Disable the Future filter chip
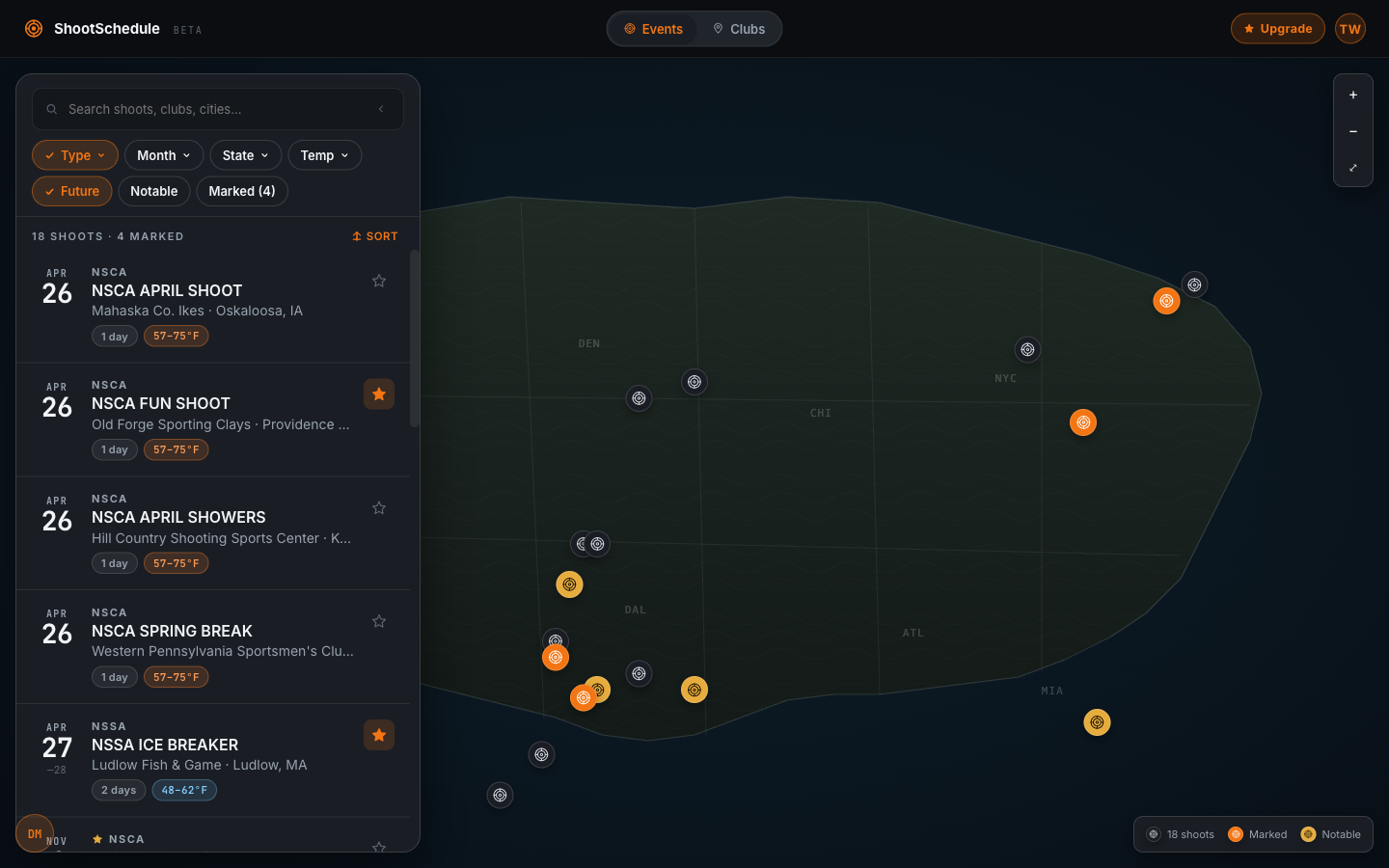1389x868 pixels. (x=71, y=191)
